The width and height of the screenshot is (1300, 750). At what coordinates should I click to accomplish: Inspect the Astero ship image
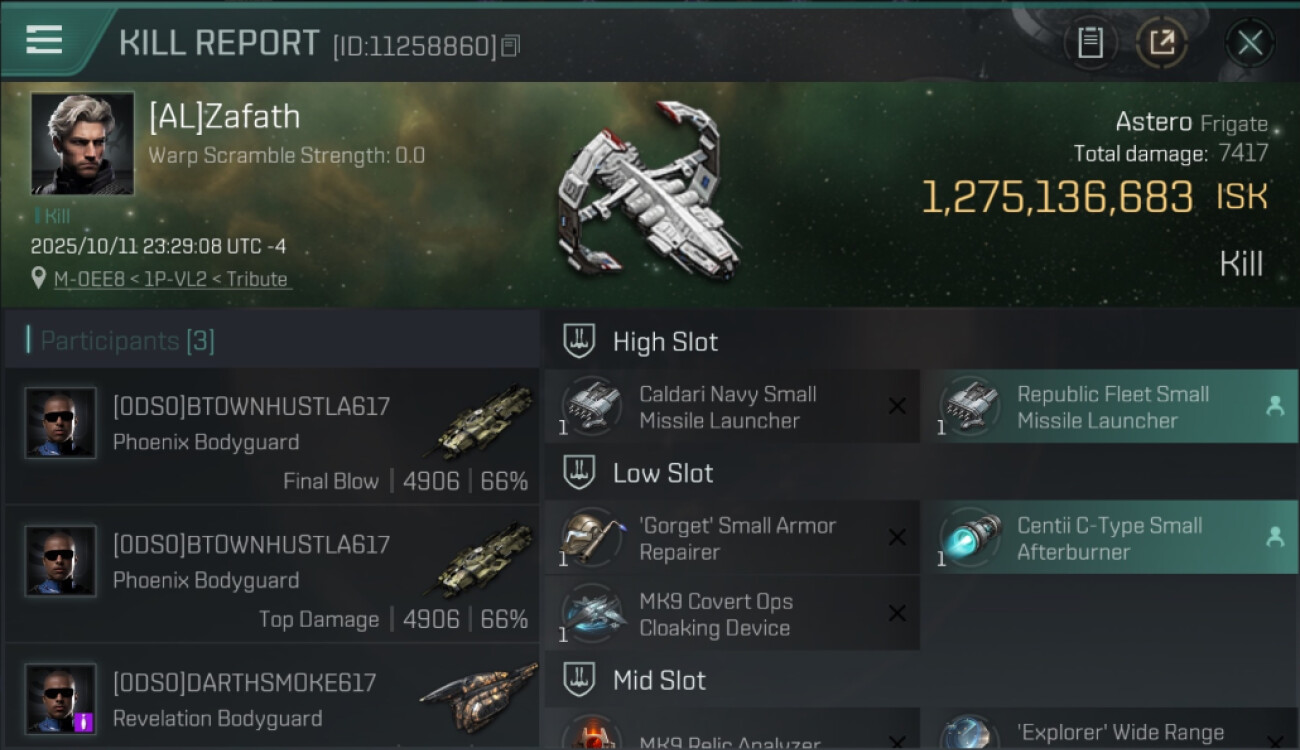coord(650,190)
